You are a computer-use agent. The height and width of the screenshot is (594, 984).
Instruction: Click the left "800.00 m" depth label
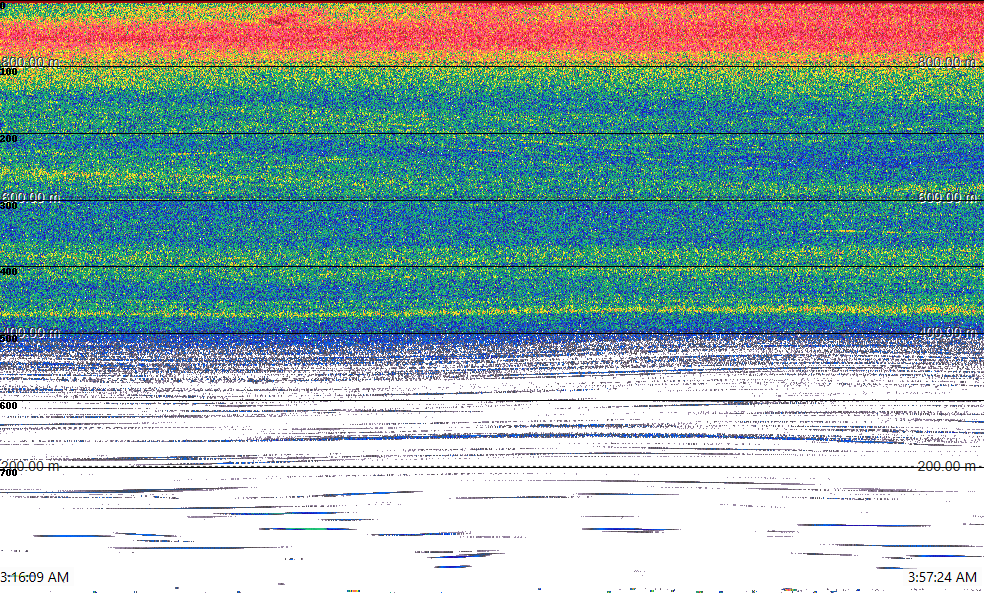[x=30, y=61]
